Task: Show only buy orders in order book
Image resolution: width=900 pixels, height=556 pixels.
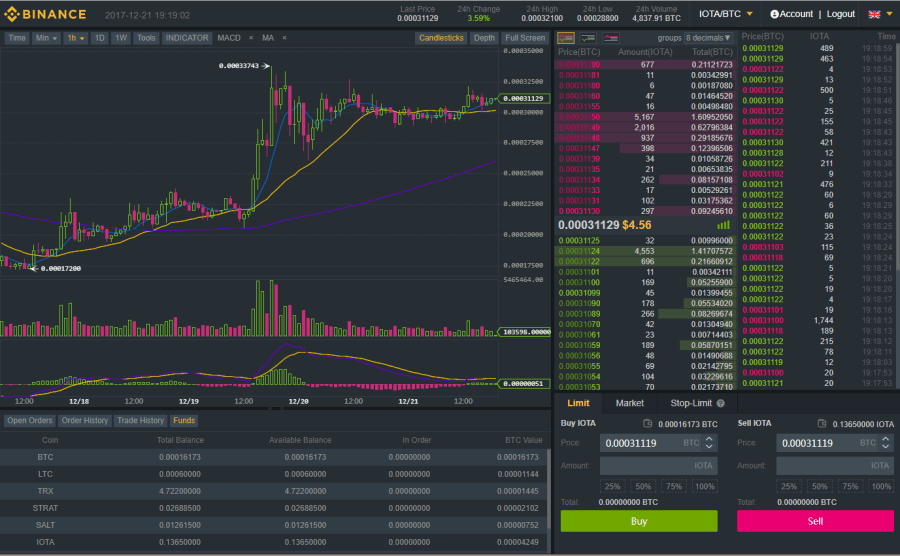Action: coord(588,38)
